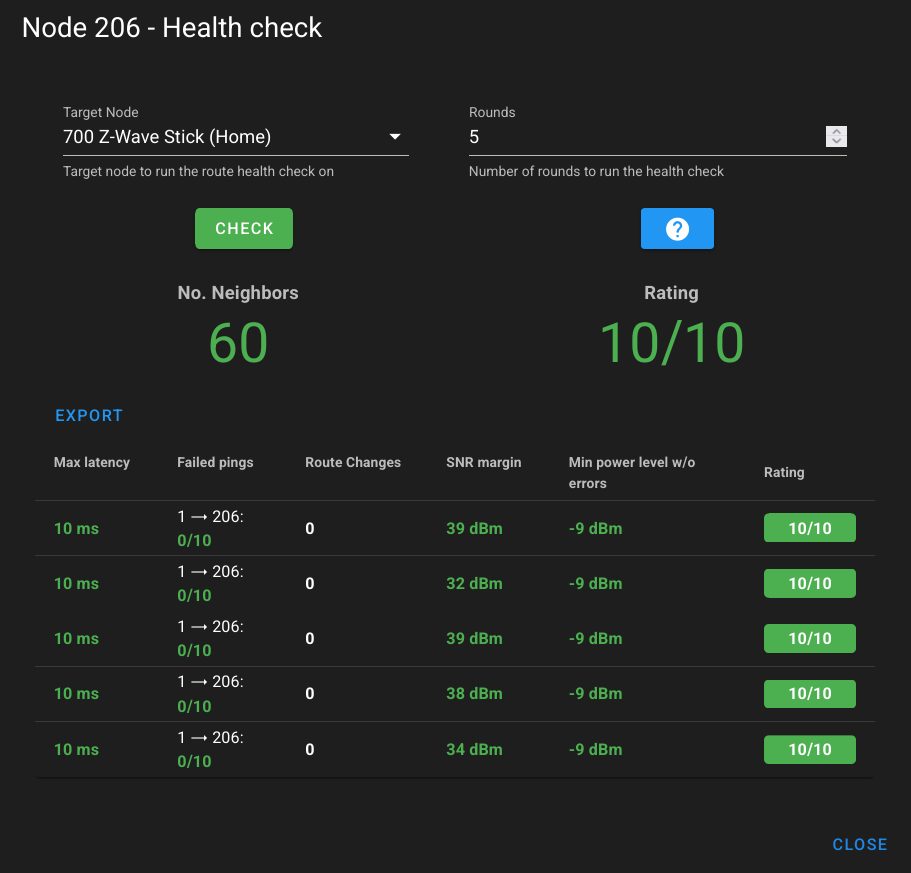The height and width of the screenshot is (873, 911).
Task: Click the Rating column header
Action: (x=783, y=471)
